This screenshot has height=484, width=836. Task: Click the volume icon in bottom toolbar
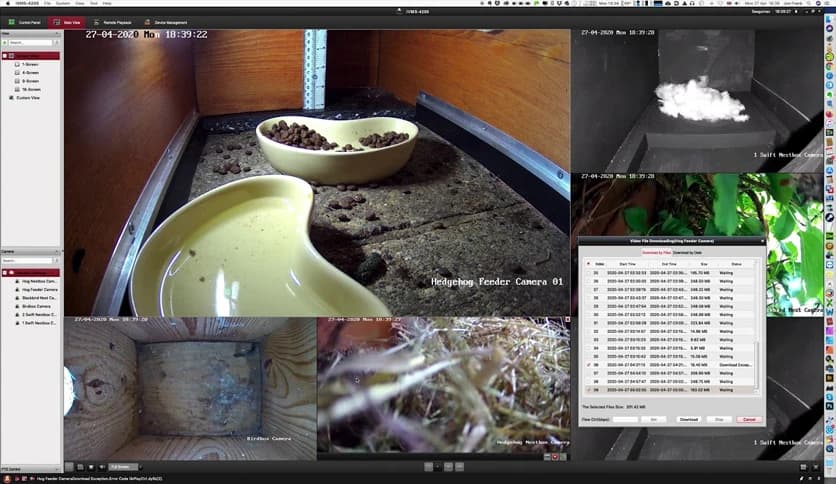[x=102, y=467]
